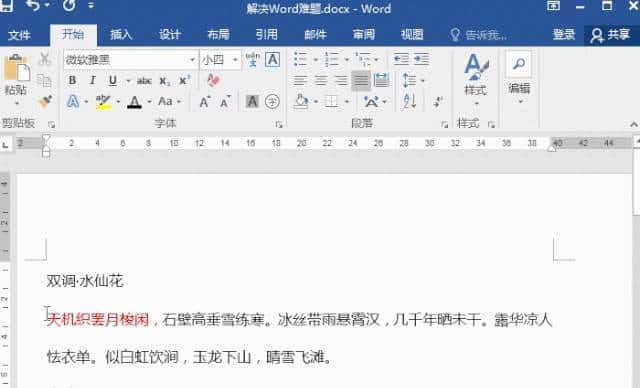
Task: Click the 粘贴 paste button
Action: (16, 80)
